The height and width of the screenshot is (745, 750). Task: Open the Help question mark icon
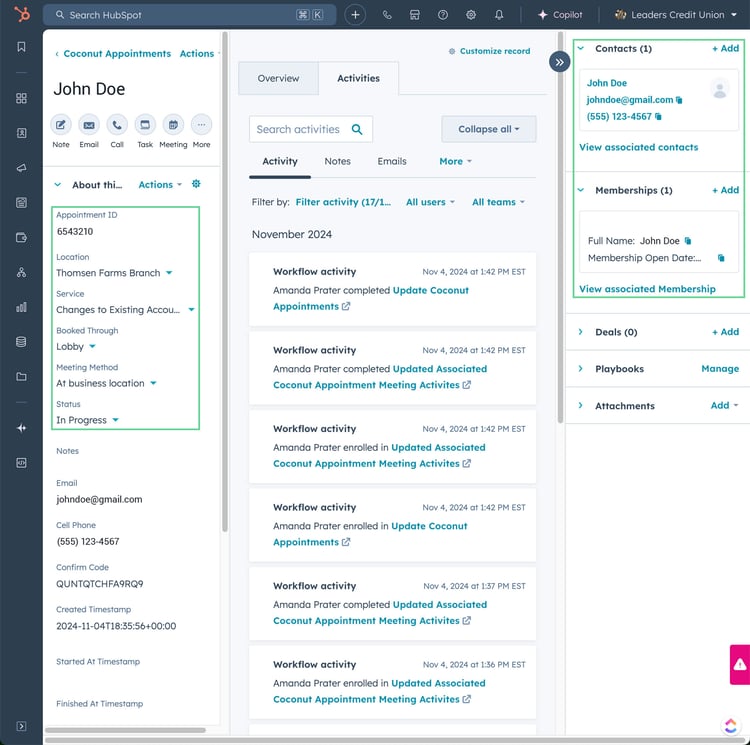click(443, 15)
